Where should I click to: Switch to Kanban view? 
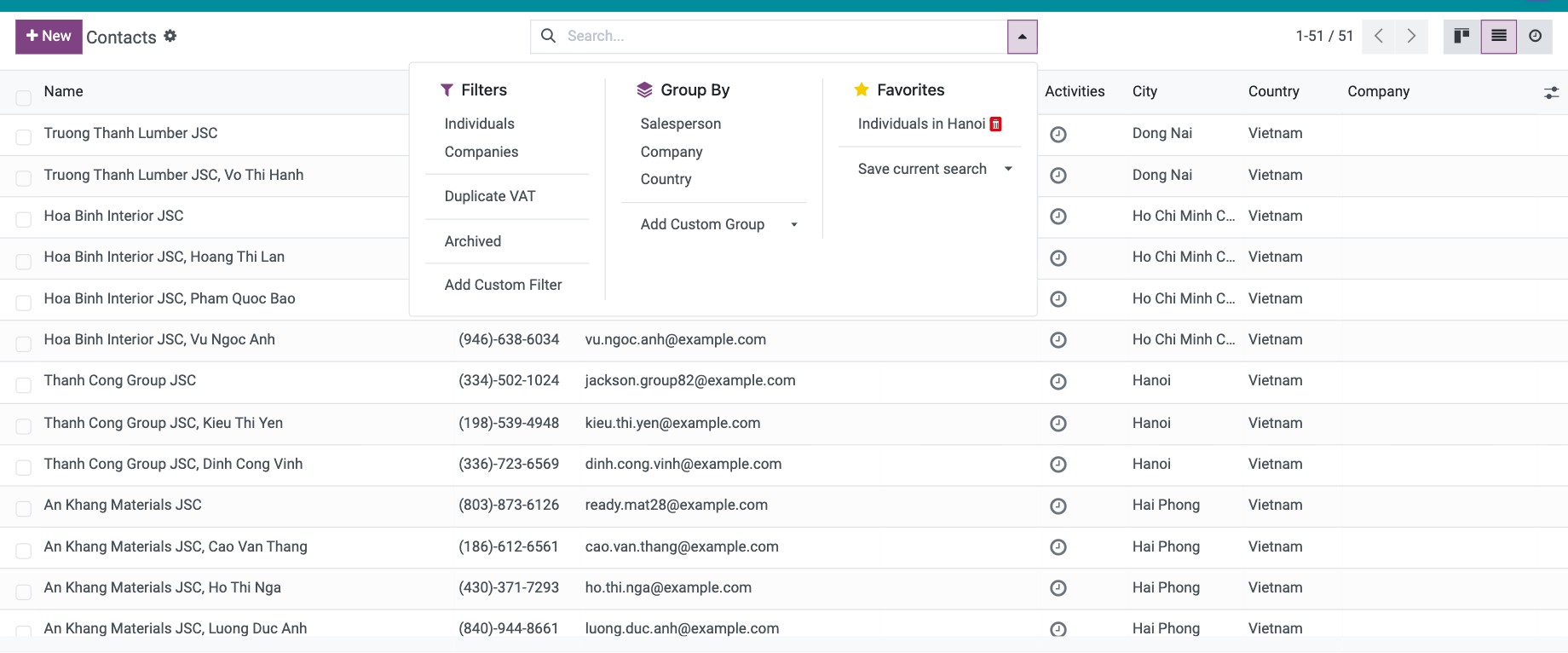pyautogui.click(x=1461, y=36)
